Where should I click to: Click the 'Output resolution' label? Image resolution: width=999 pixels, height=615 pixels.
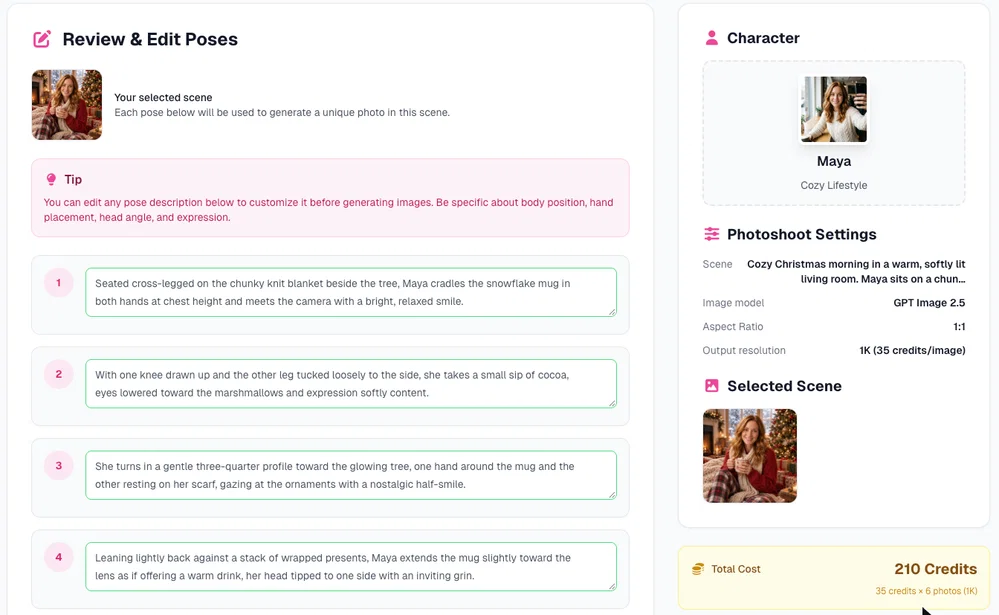tap(744, 351)
